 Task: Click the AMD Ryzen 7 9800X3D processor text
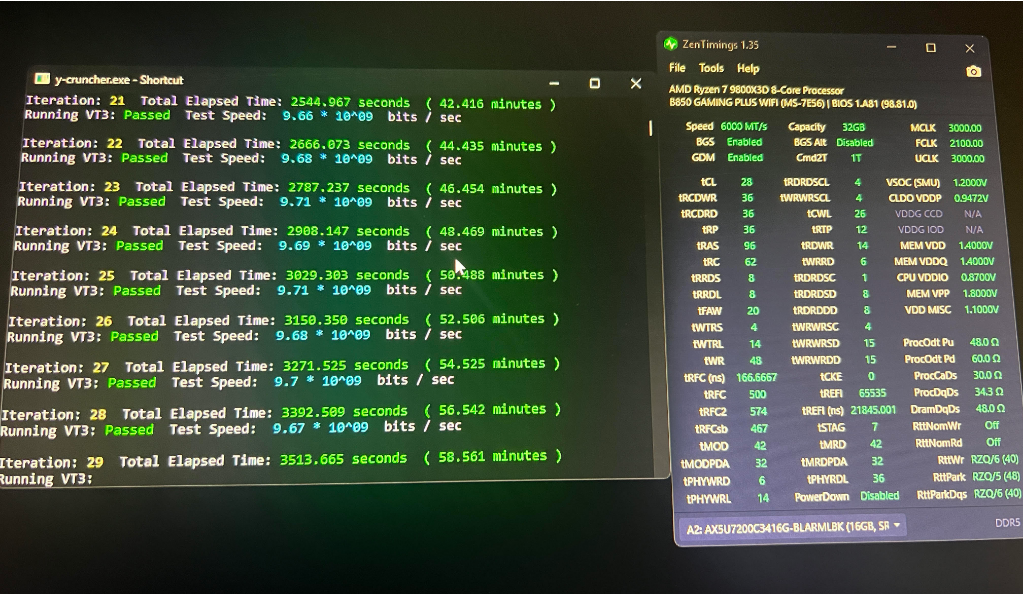coord(756,90)
